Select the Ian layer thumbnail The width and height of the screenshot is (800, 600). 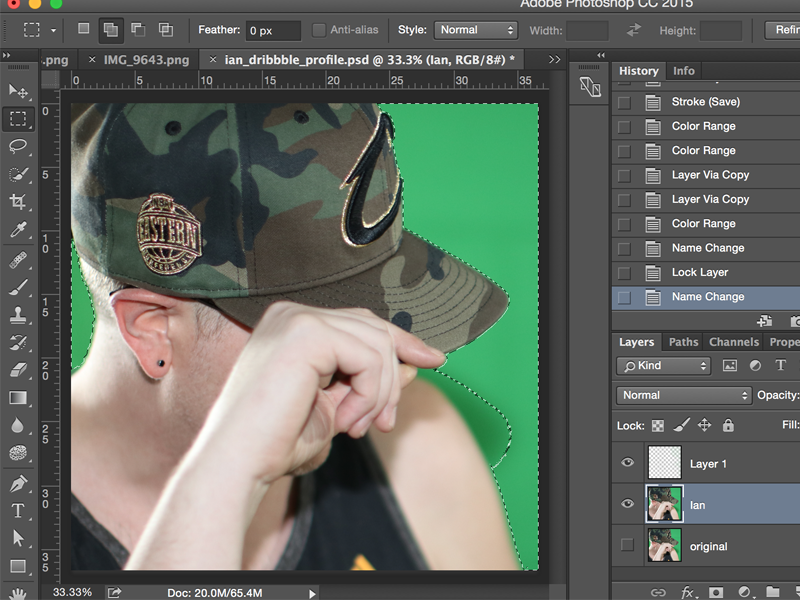pos(663,504)
